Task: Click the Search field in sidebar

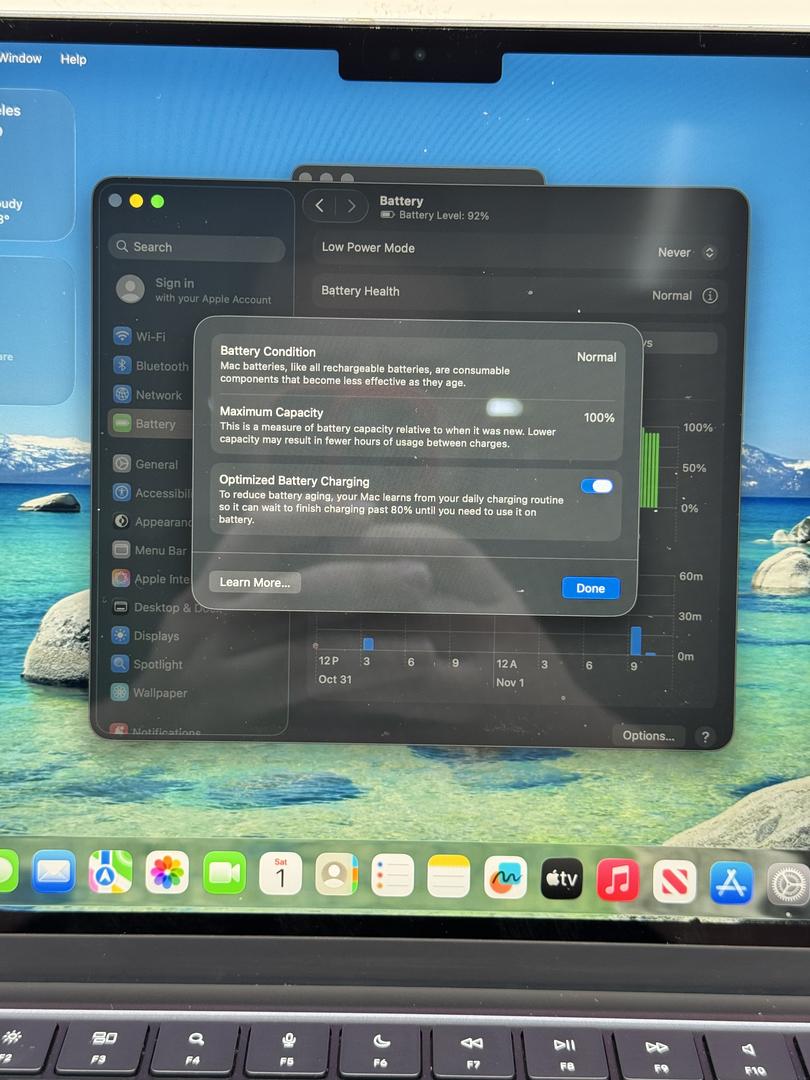Action: [197, 247]
